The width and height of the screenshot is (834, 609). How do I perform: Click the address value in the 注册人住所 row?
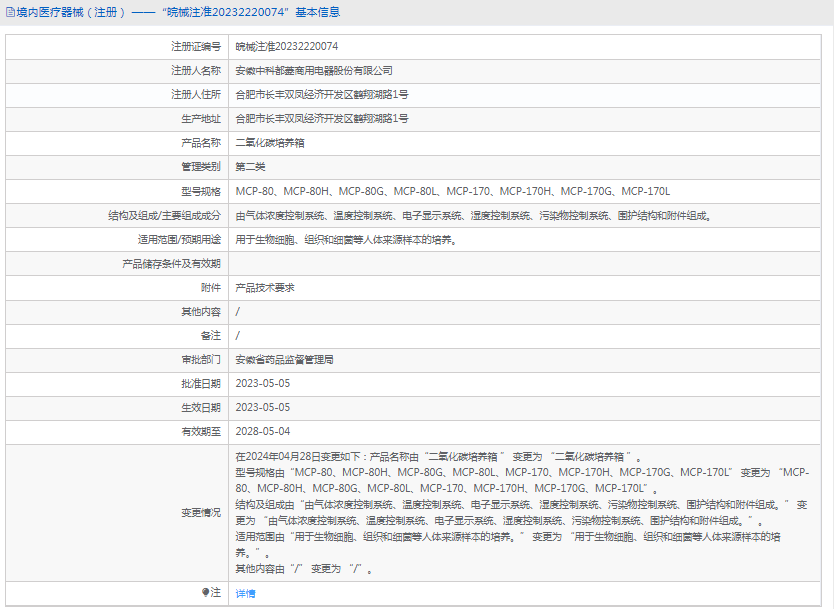[x=322, y=95]
